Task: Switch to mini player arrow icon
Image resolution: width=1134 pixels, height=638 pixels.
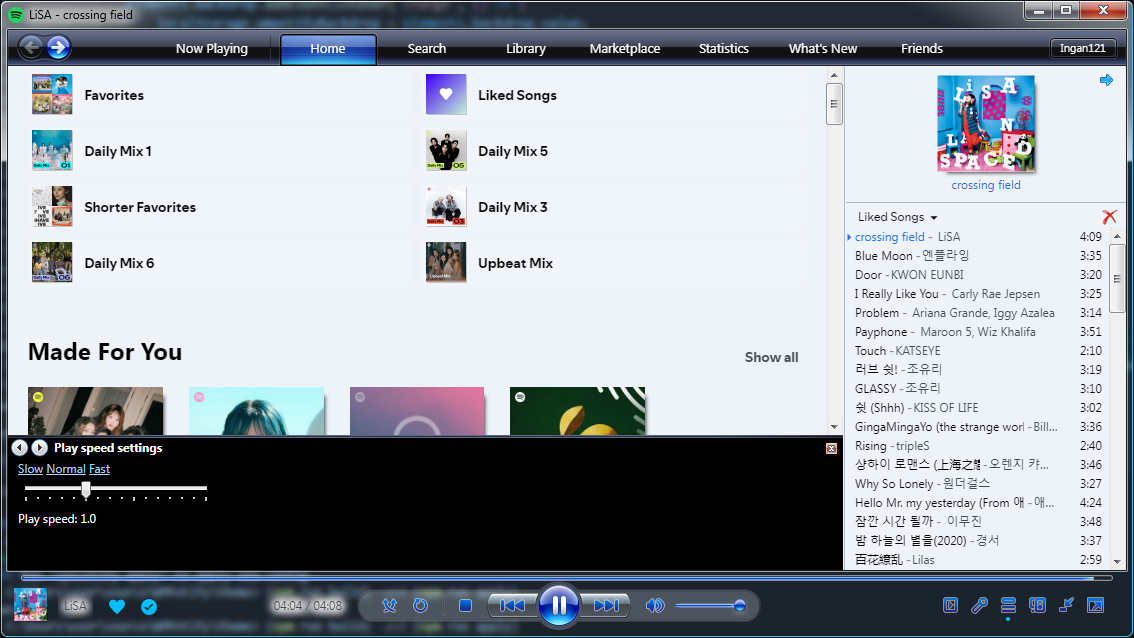Action: 1066,605
